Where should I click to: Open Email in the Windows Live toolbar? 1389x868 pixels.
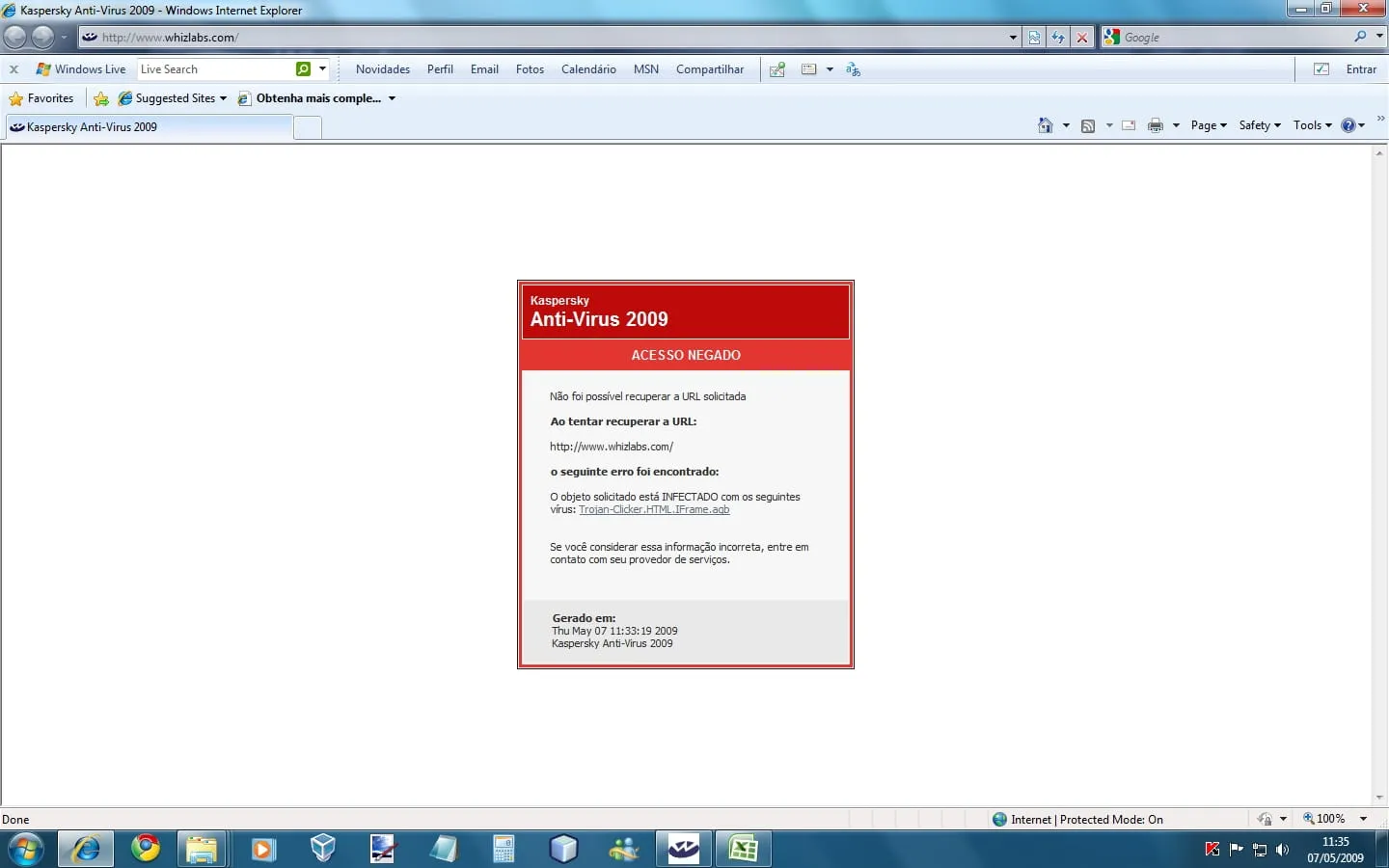[484, 69]
